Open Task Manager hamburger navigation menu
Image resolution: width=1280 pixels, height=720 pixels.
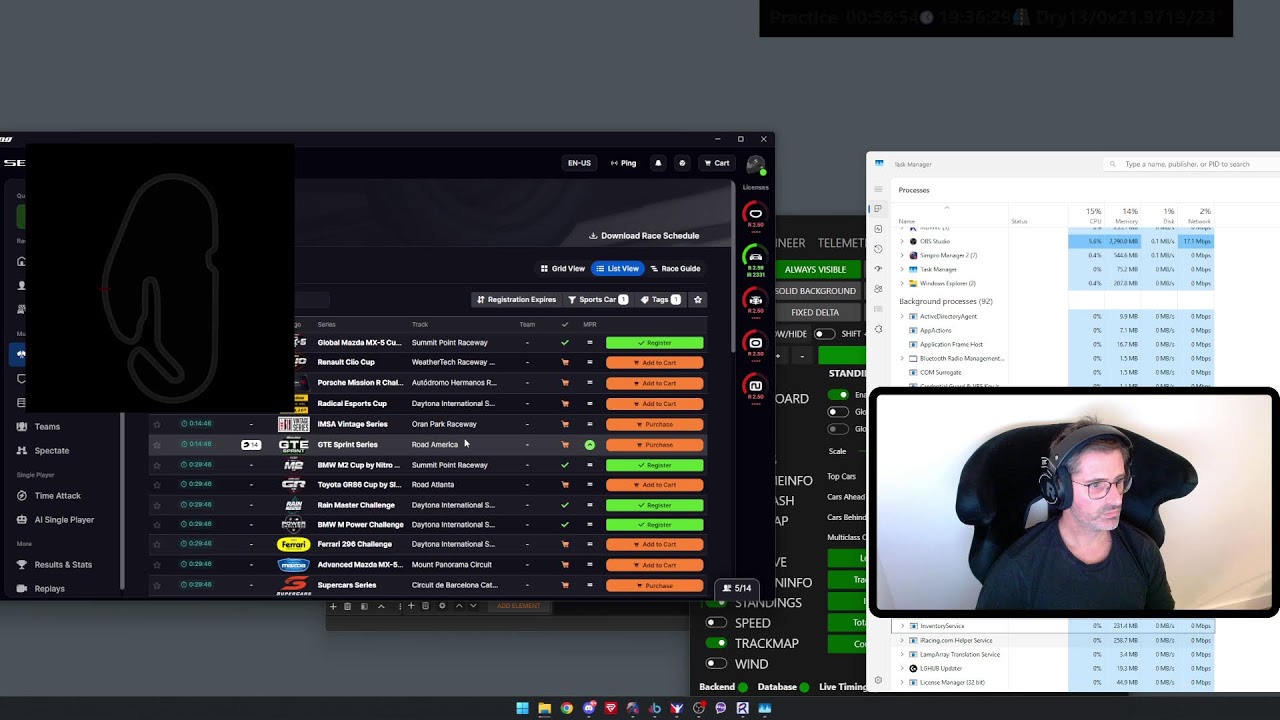[878, 189]
